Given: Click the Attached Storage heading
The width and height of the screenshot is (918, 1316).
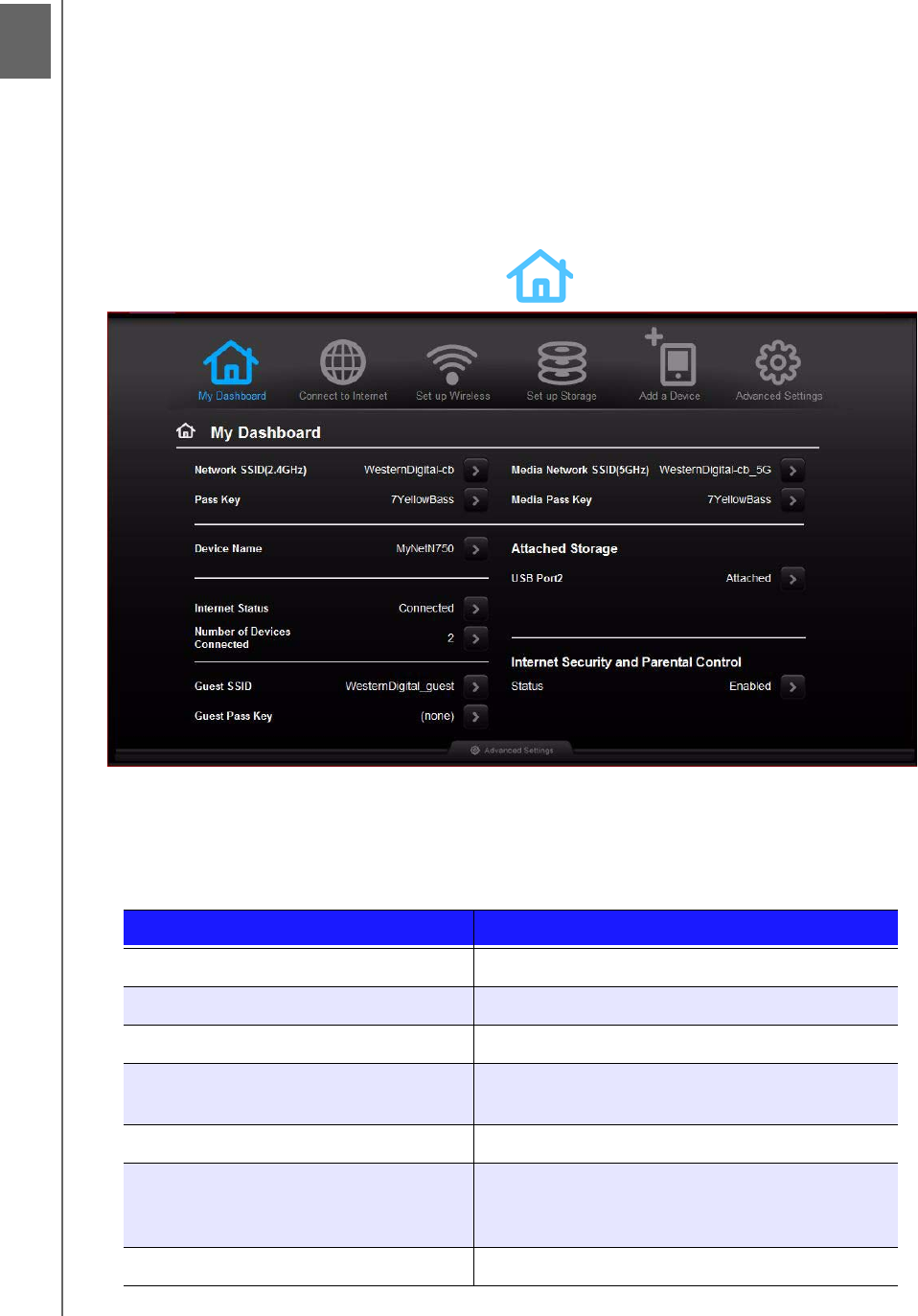Looking at the screenshot, I should 564,548.
